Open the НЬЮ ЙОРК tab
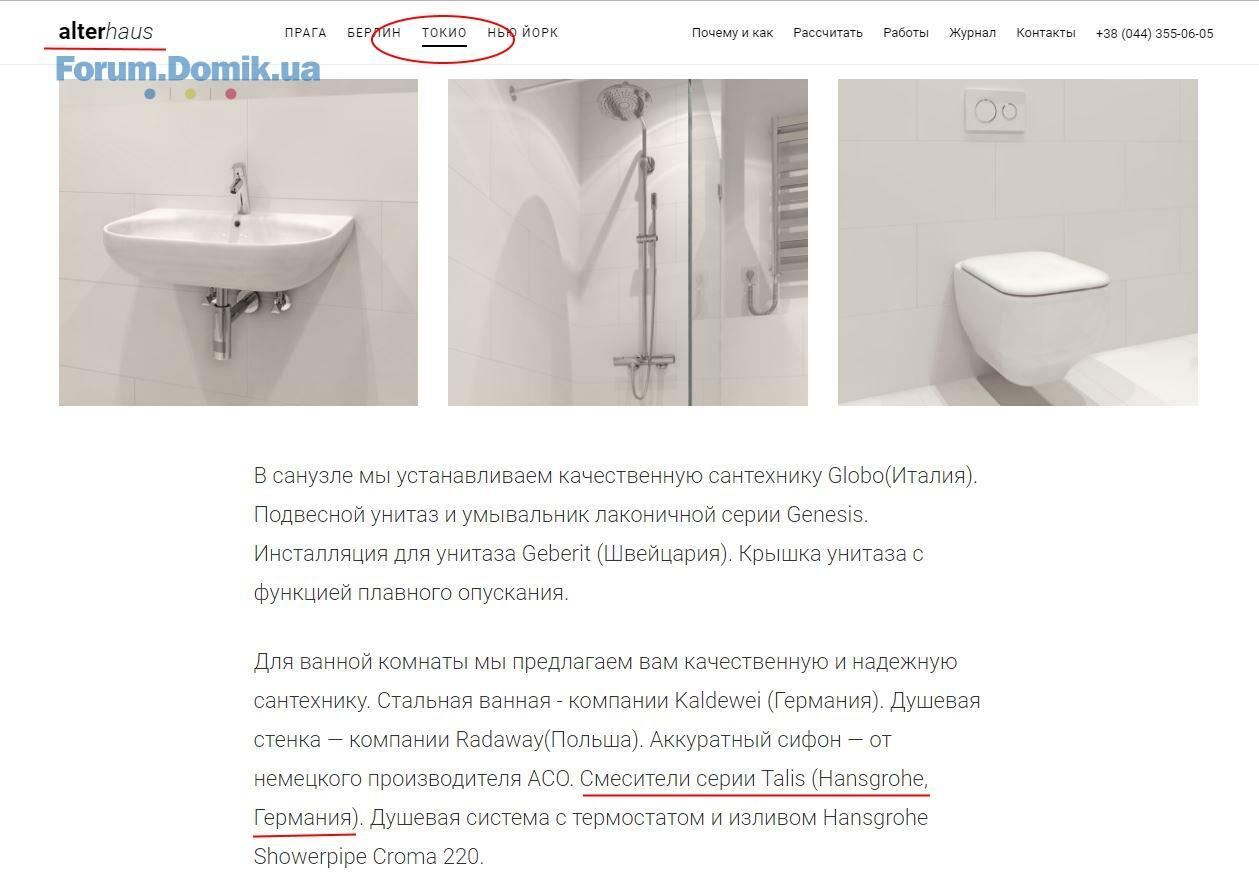Image resolution: width=1259 pixels, height=893 pixels. coord(523,33)
